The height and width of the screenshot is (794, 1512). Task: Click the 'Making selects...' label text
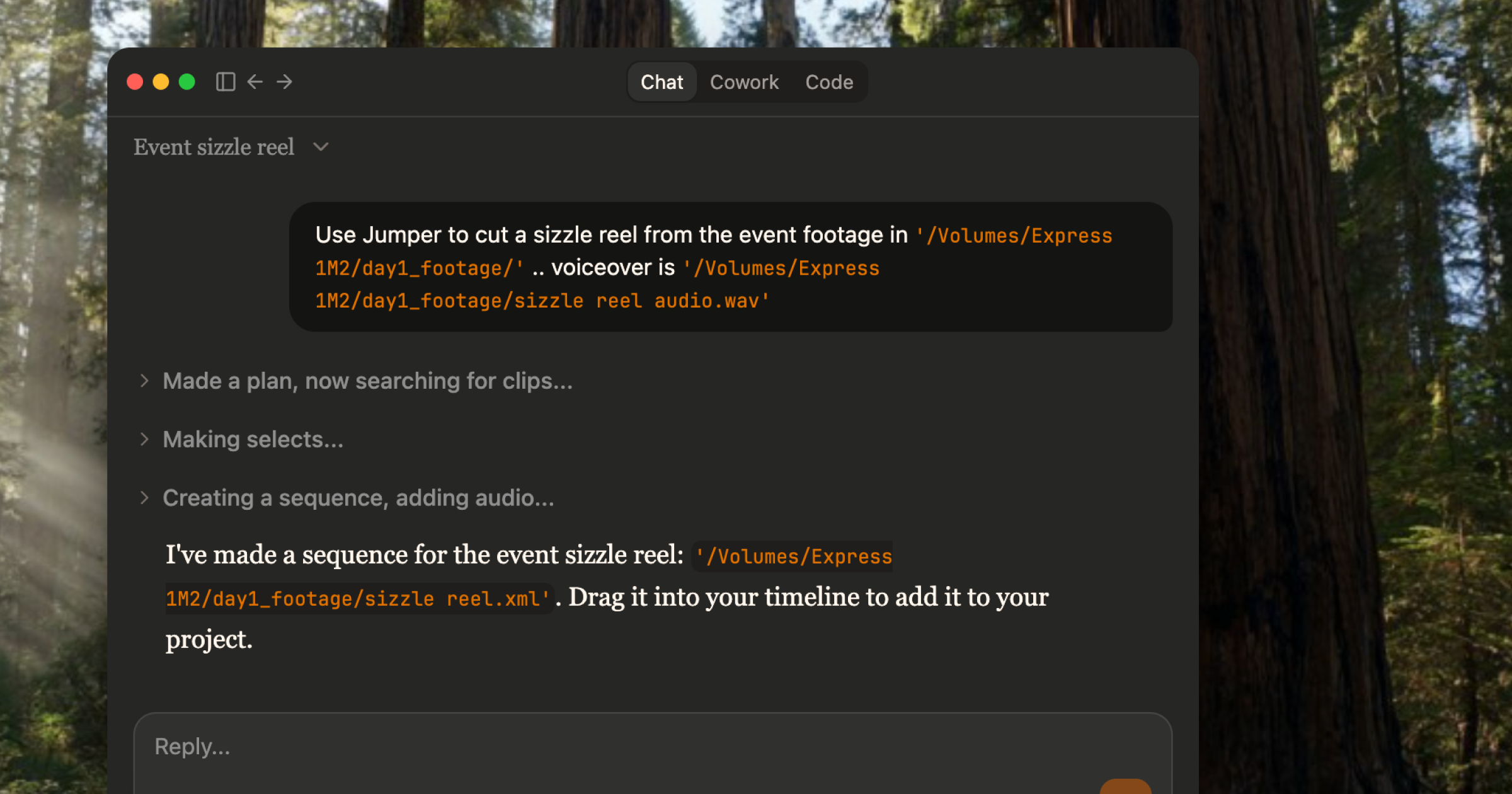coord(253,439)
